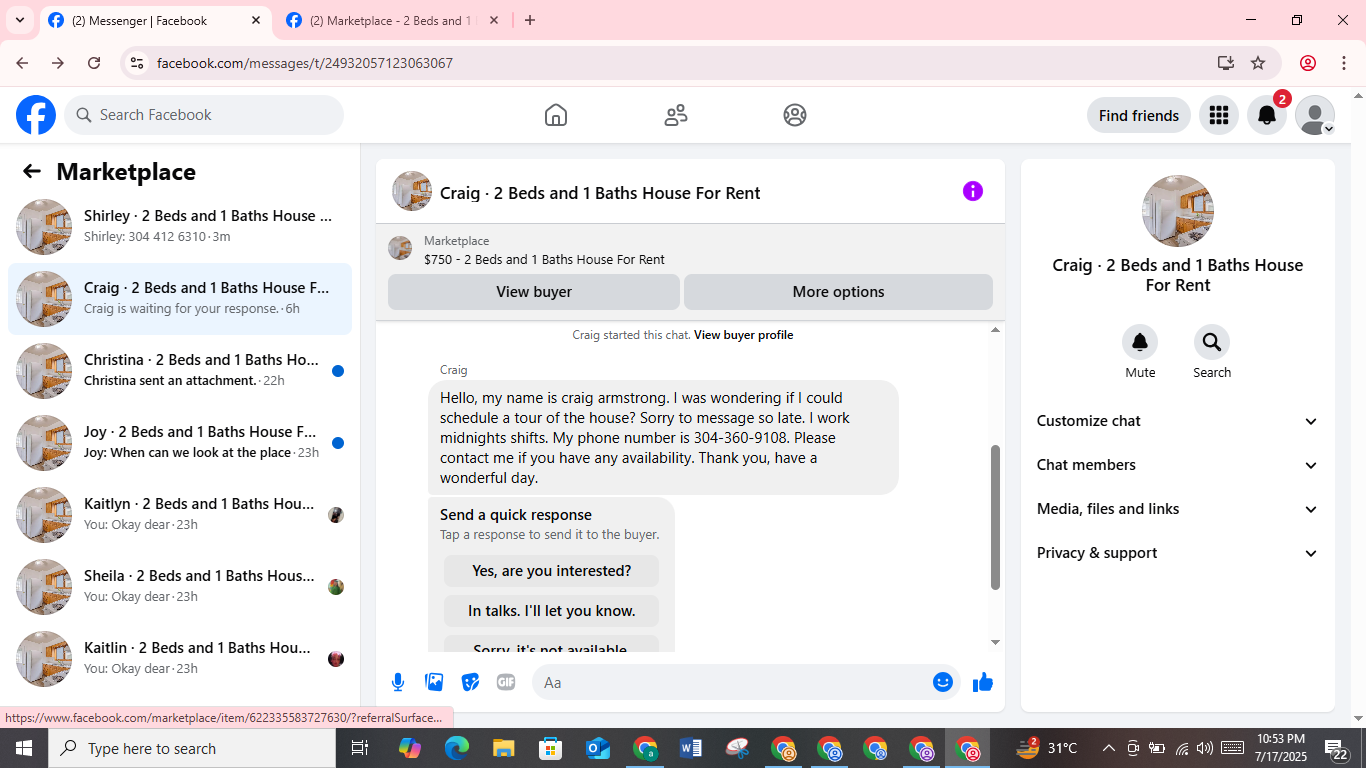Send a voice clip with microphone icon
The image size is (1366, 768).
tap(398, 682)
